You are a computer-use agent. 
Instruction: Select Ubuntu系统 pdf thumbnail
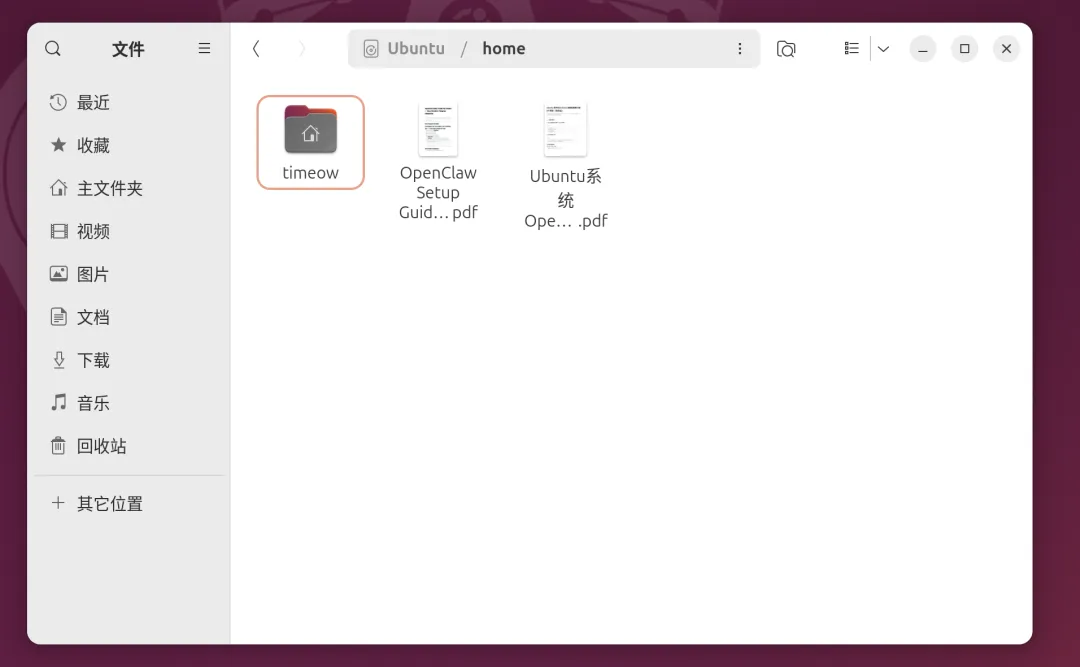click(565, 130)
